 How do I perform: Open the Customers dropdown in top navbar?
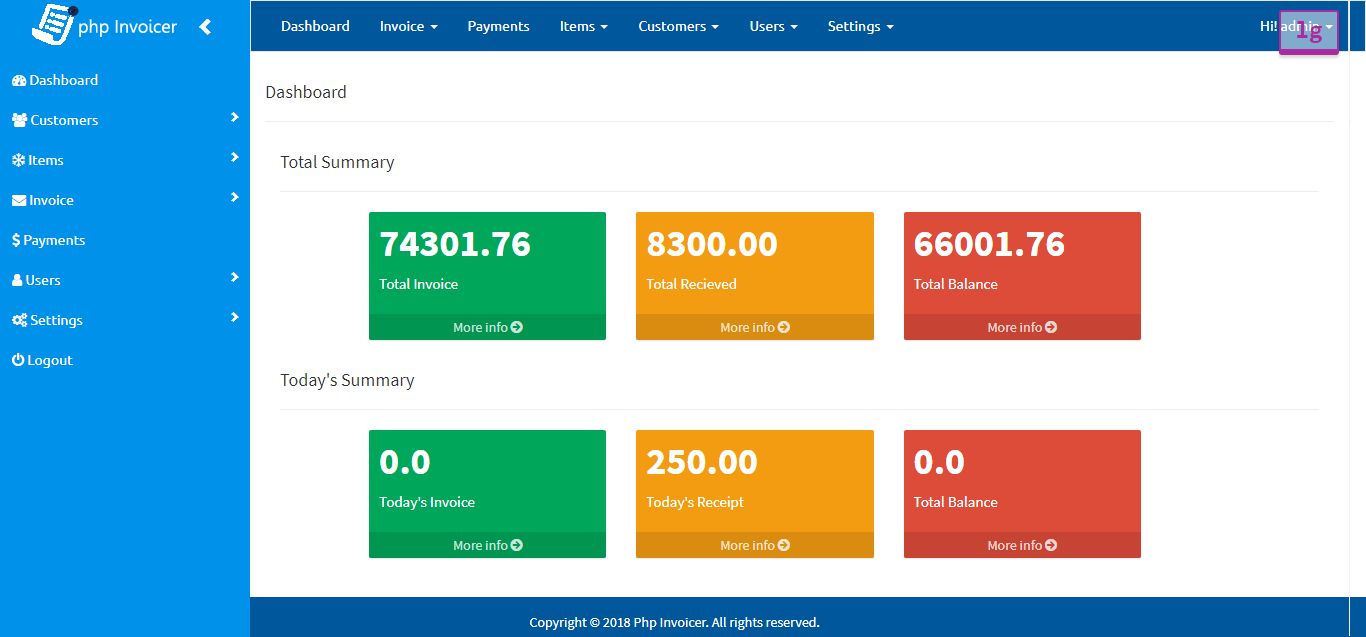click(678, 26)
